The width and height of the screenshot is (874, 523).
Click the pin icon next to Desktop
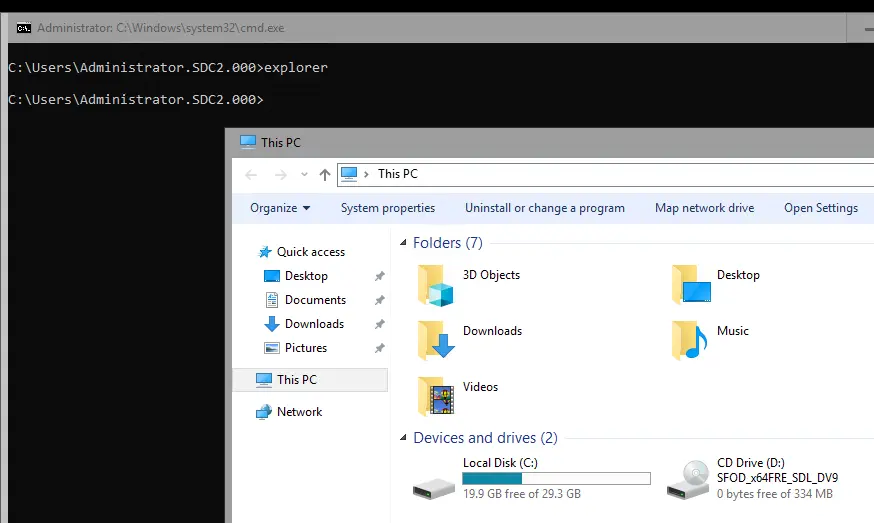[x=380, y=276]
